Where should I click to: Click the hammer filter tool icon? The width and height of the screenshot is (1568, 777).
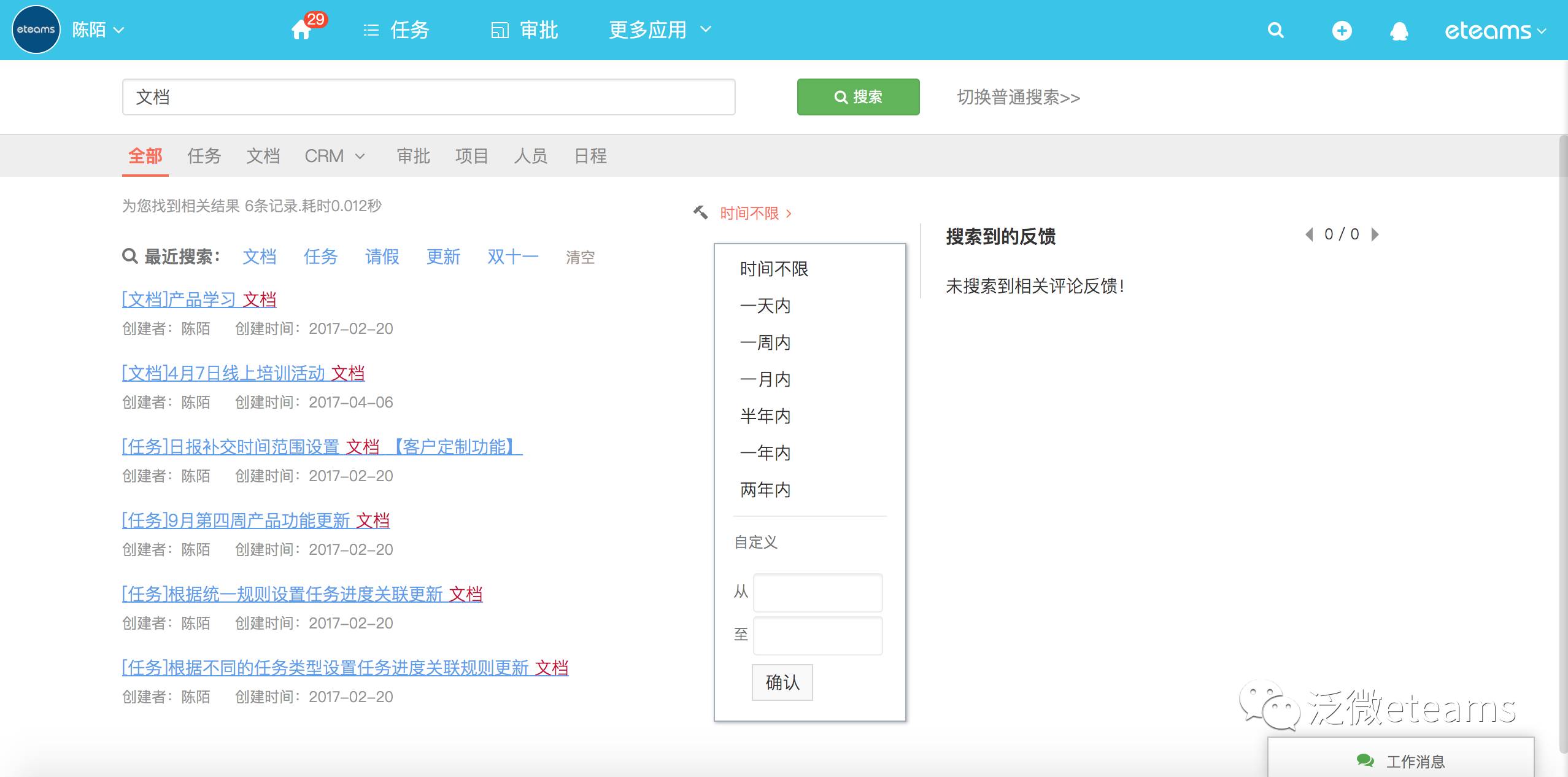(700, 212)
